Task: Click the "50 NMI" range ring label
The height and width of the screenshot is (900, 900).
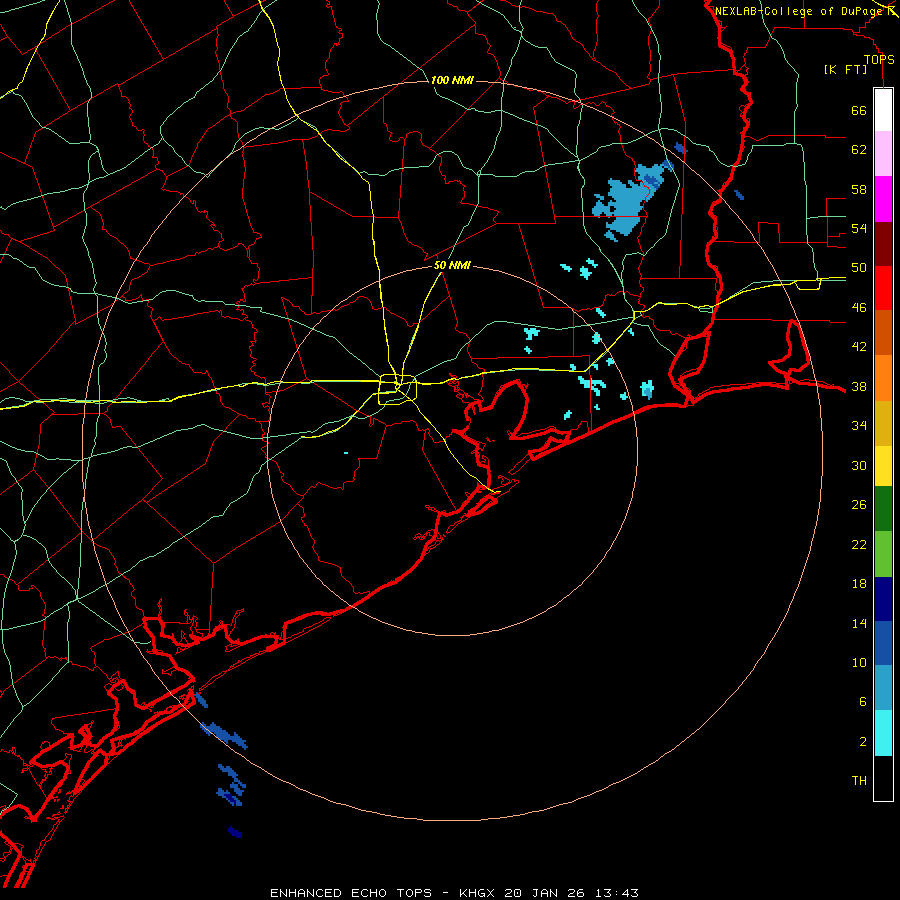Action: pyautogui.click(x=452, y=265)
